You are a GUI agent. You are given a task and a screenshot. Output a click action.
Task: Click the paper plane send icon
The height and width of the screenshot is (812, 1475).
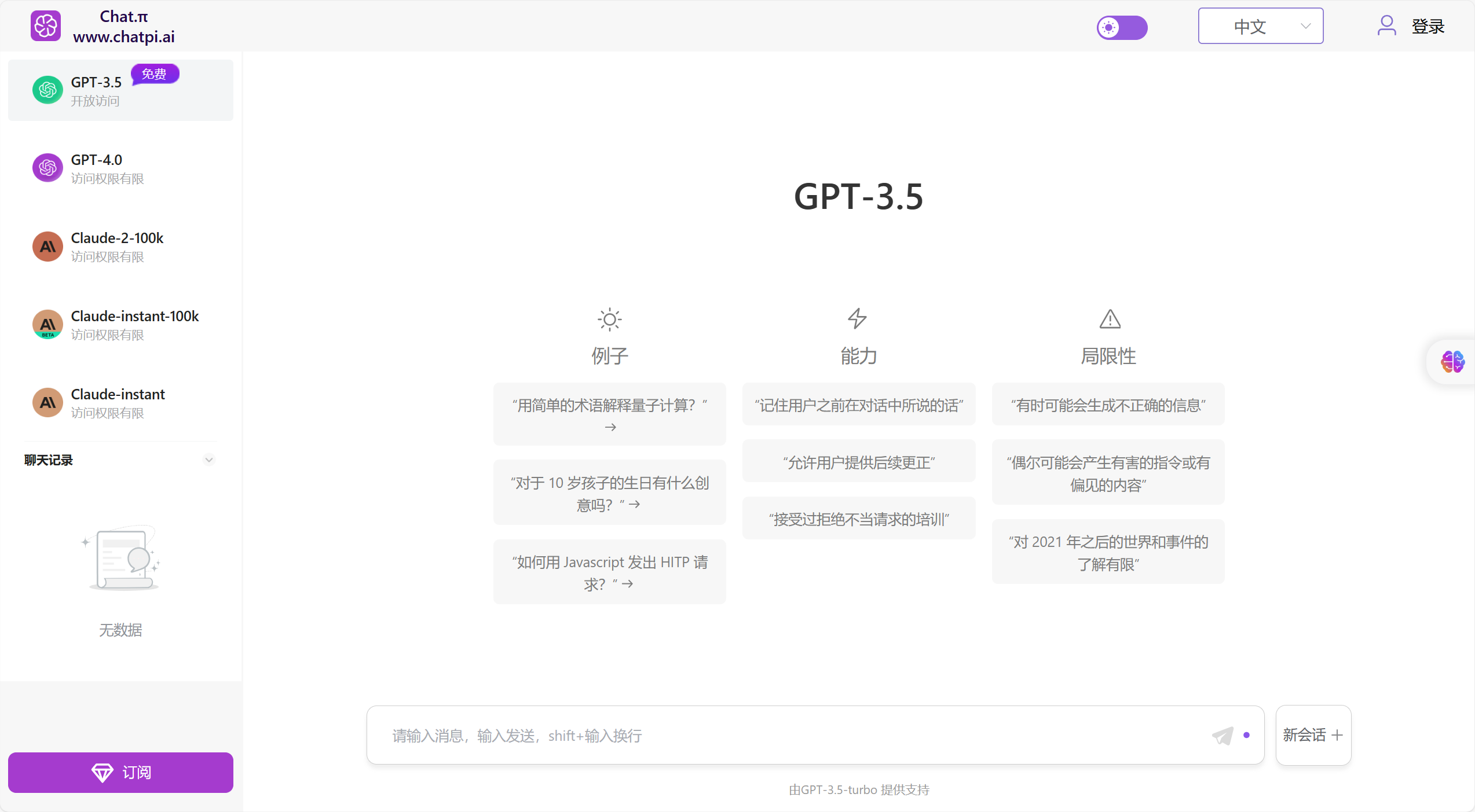pyautogui.click(x=1223, y=736)
